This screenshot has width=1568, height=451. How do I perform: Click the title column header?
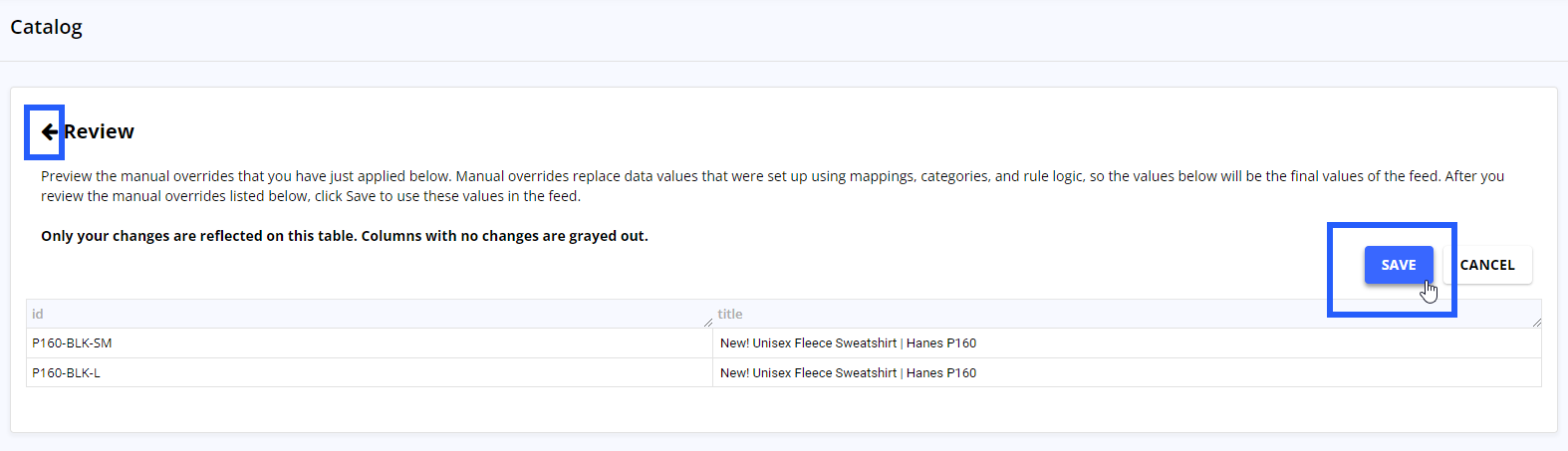(x=1128, y=314)
